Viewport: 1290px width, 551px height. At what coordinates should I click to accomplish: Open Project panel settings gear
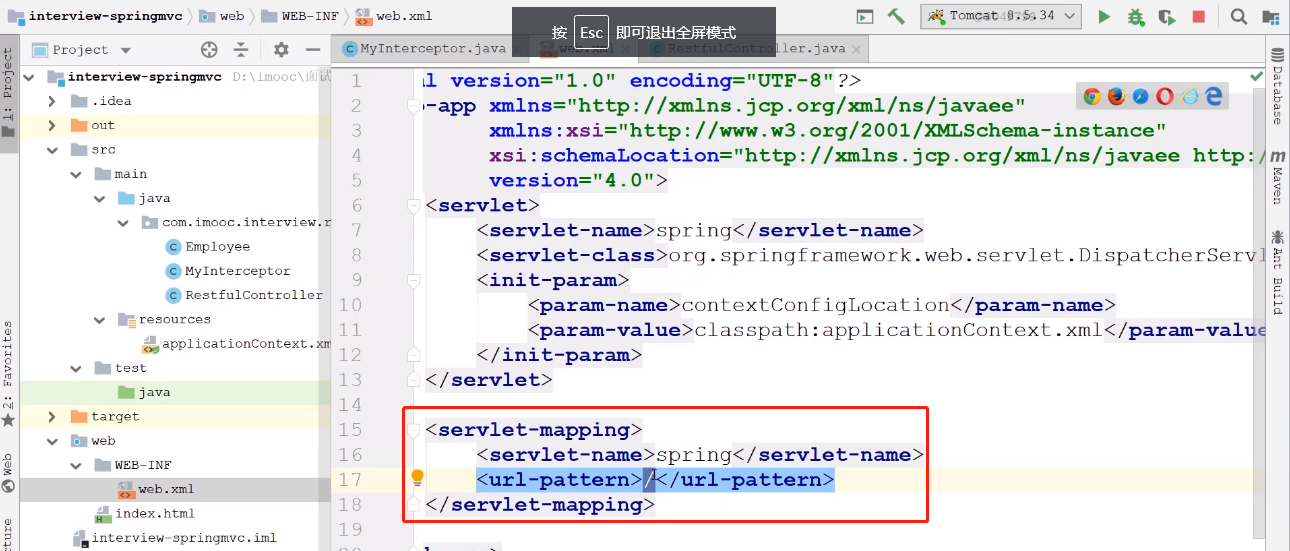pyautogui.click(x=281, y=49)
